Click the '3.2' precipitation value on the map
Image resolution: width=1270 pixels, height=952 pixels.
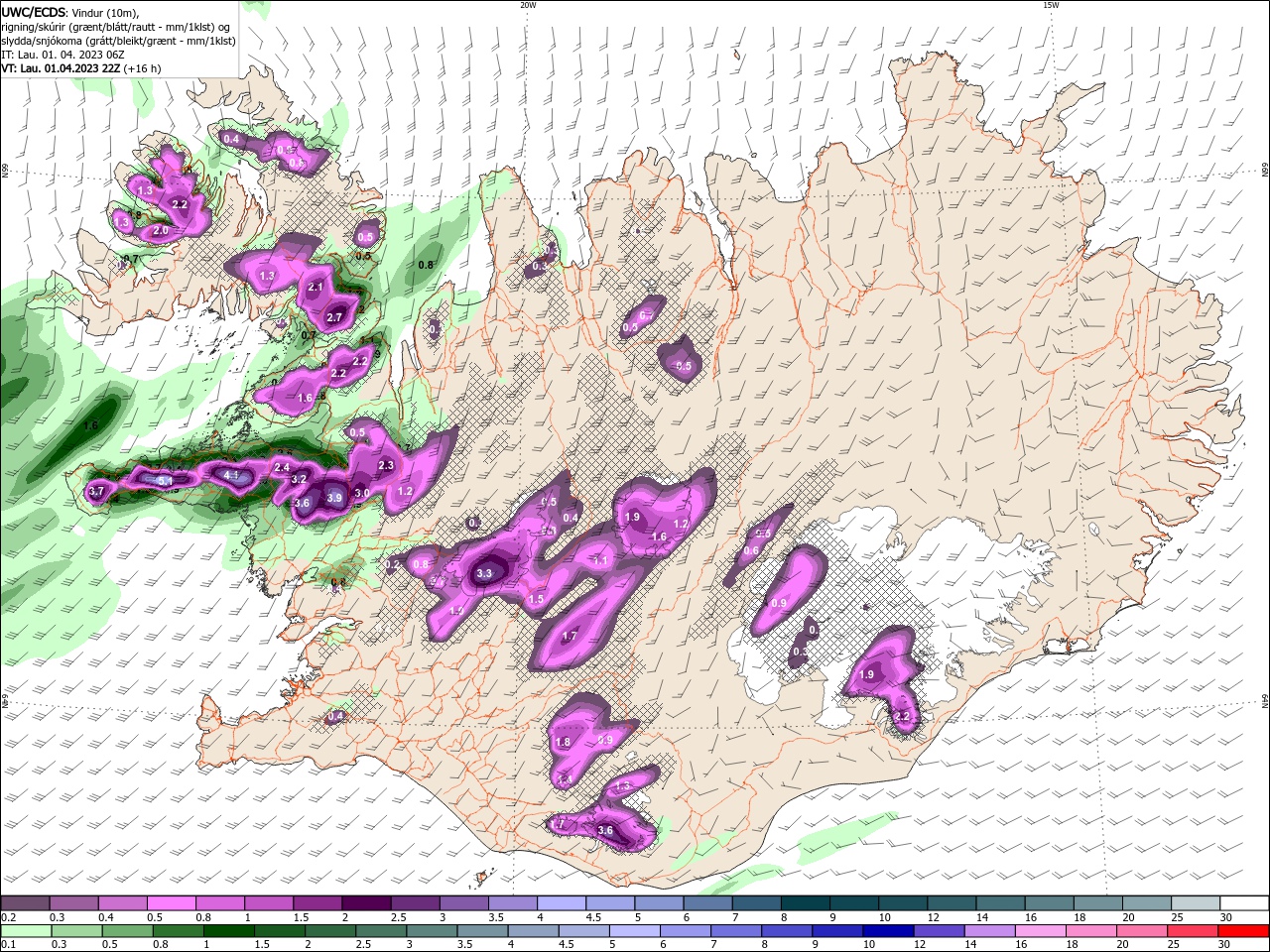pos(299,479)
